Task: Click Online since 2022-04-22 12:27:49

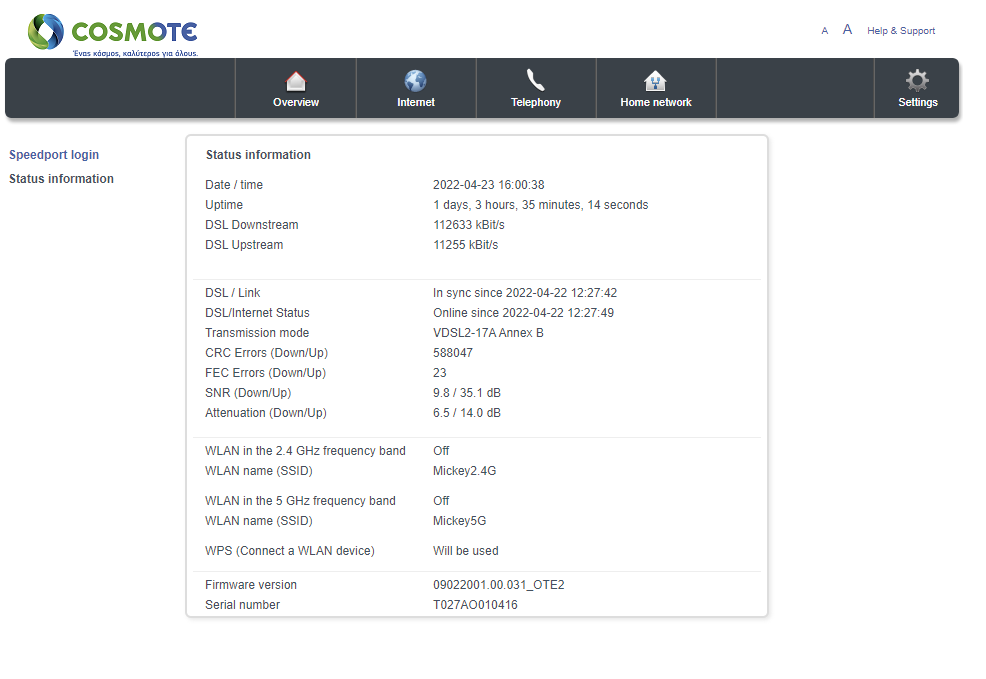Action: (x=523, y=313)
